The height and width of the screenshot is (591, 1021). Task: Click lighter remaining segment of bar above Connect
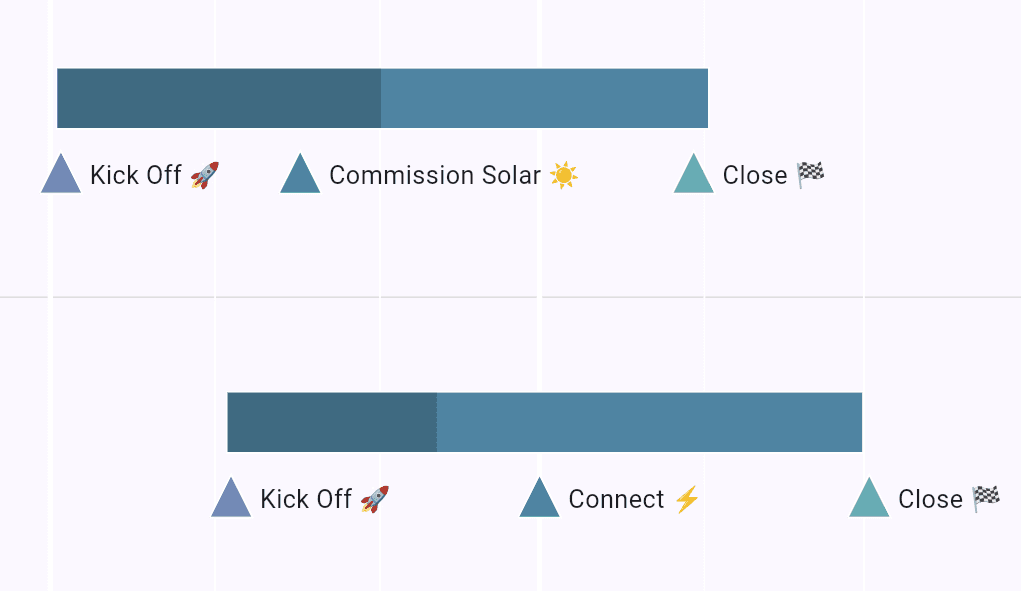(649, 422)
